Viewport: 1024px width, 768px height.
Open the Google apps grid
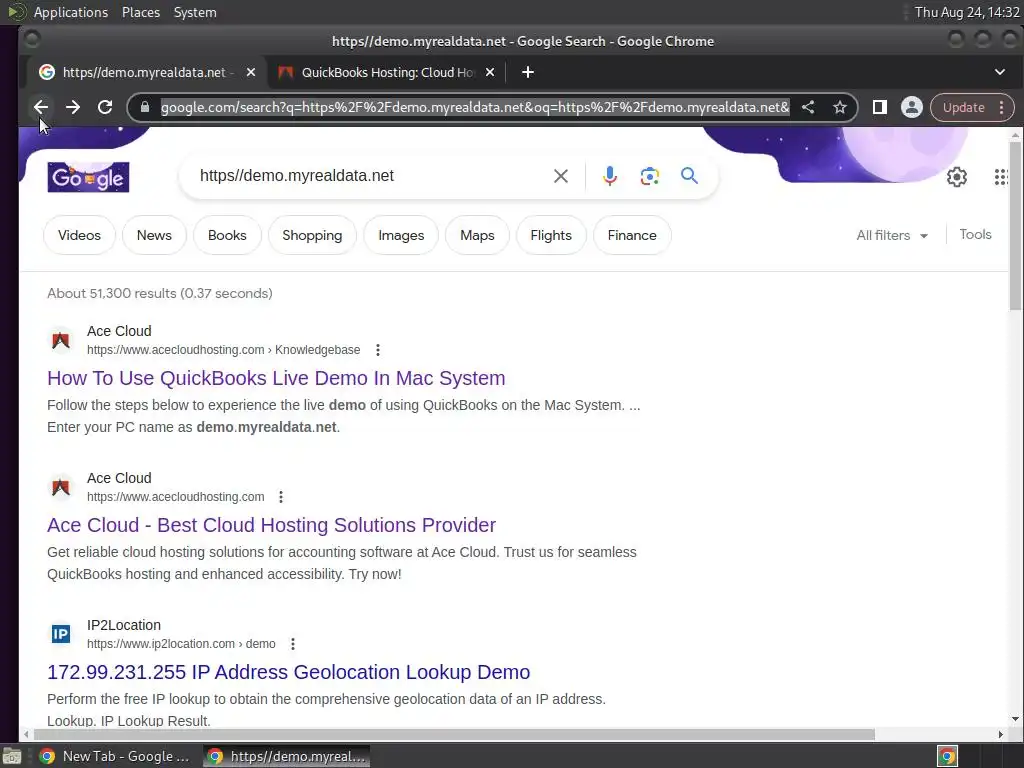point(1000,177)
